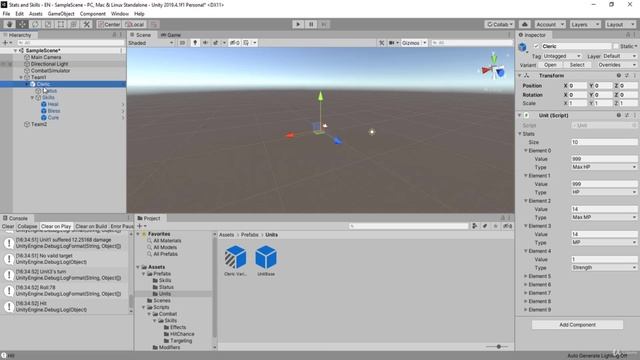The height and width of the screenshot is (360, 640).
Task: Toggle the Static checkbox
Action: point(615,46)
